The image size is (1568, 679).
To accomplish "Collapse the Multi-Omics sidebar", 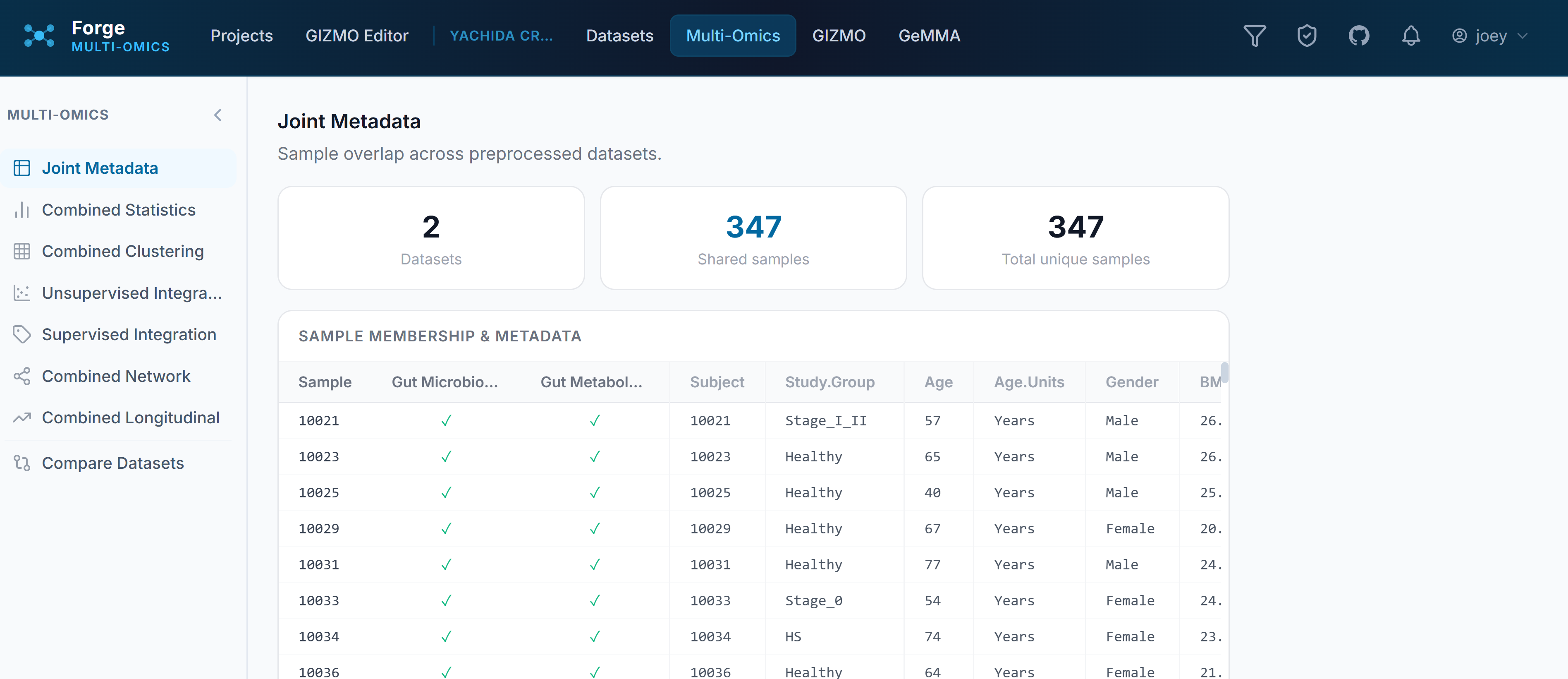I will [x=218, y=115].
